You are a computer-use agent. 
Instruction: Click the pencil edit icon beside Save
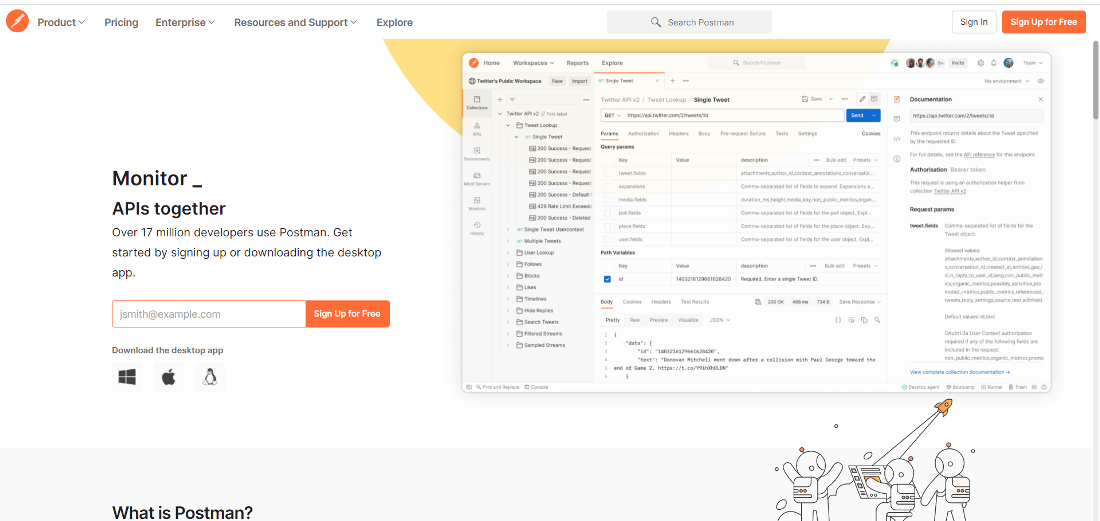click(x=863, y=99)
